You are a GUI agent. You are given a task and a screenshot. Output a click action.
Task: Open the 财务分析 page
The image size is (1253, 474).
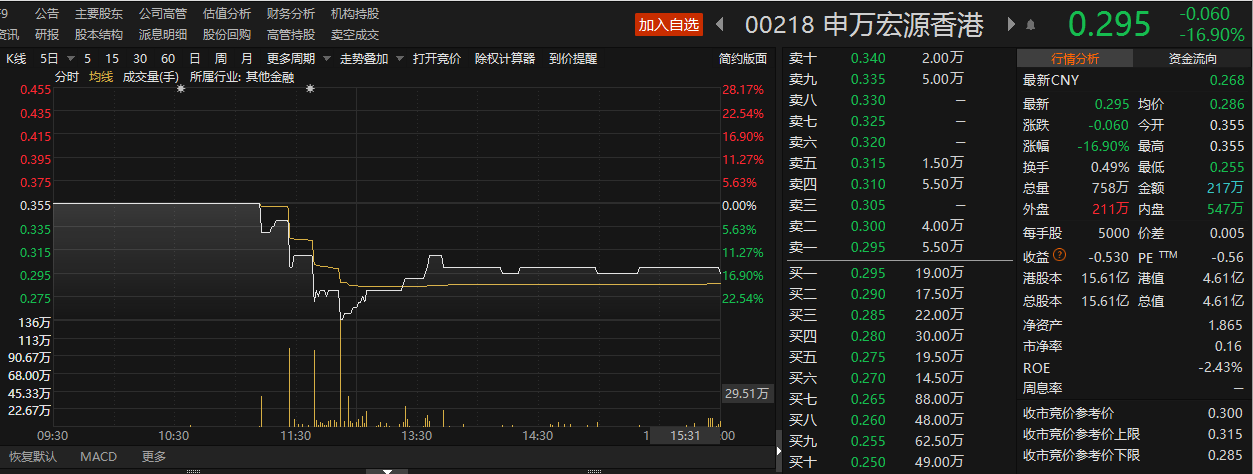pos(291,14)
